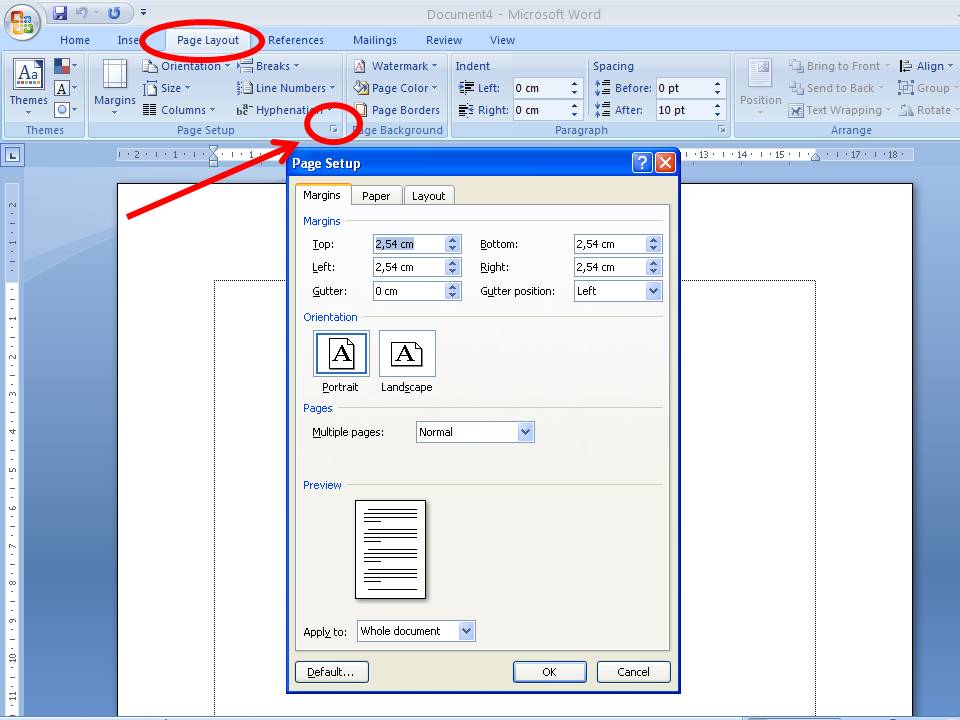Decrease Spacing After value
The image size is (960, 720).
click(717, 114)
